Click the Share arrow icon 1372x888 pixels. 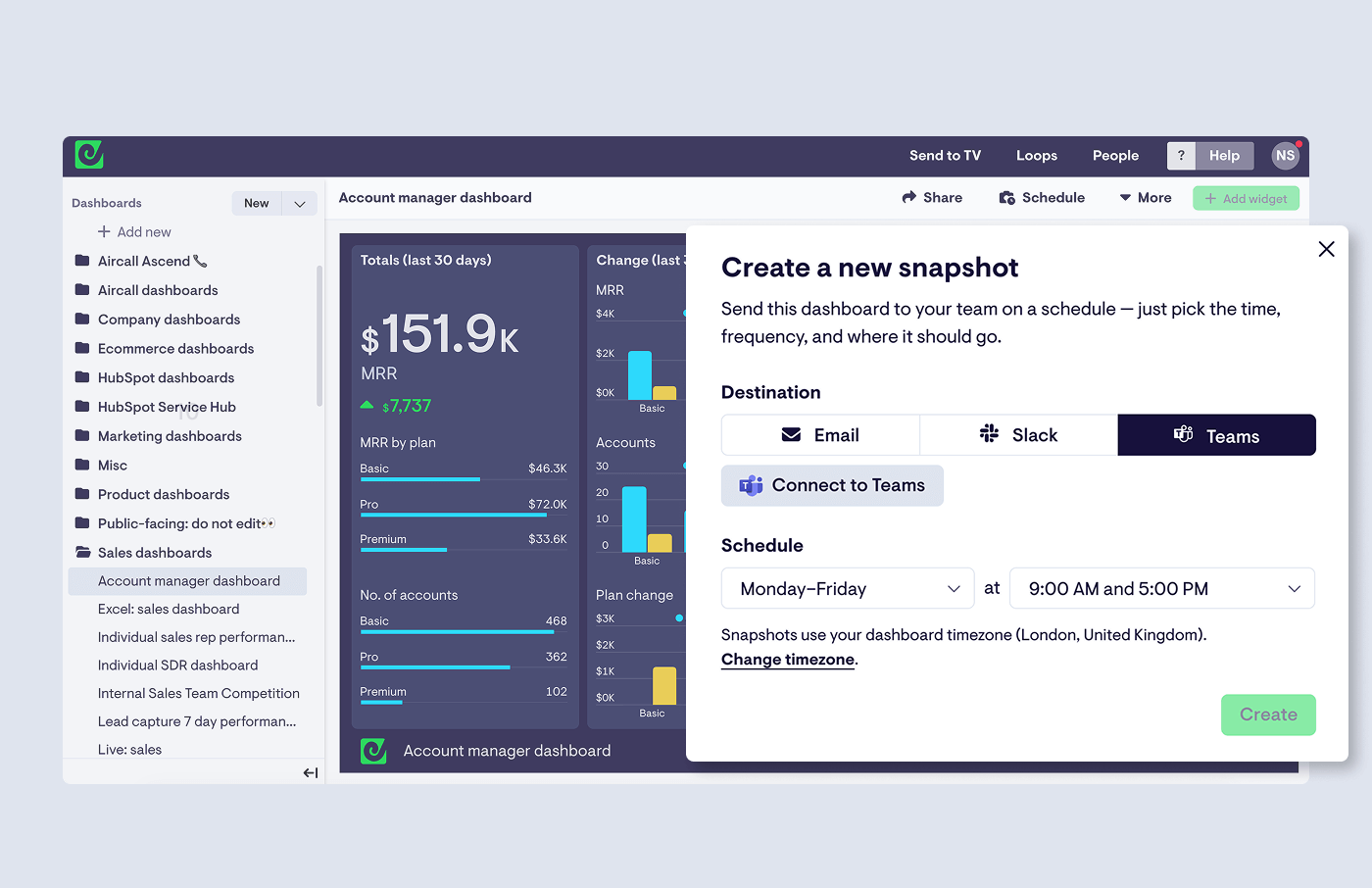coord(909,198)
